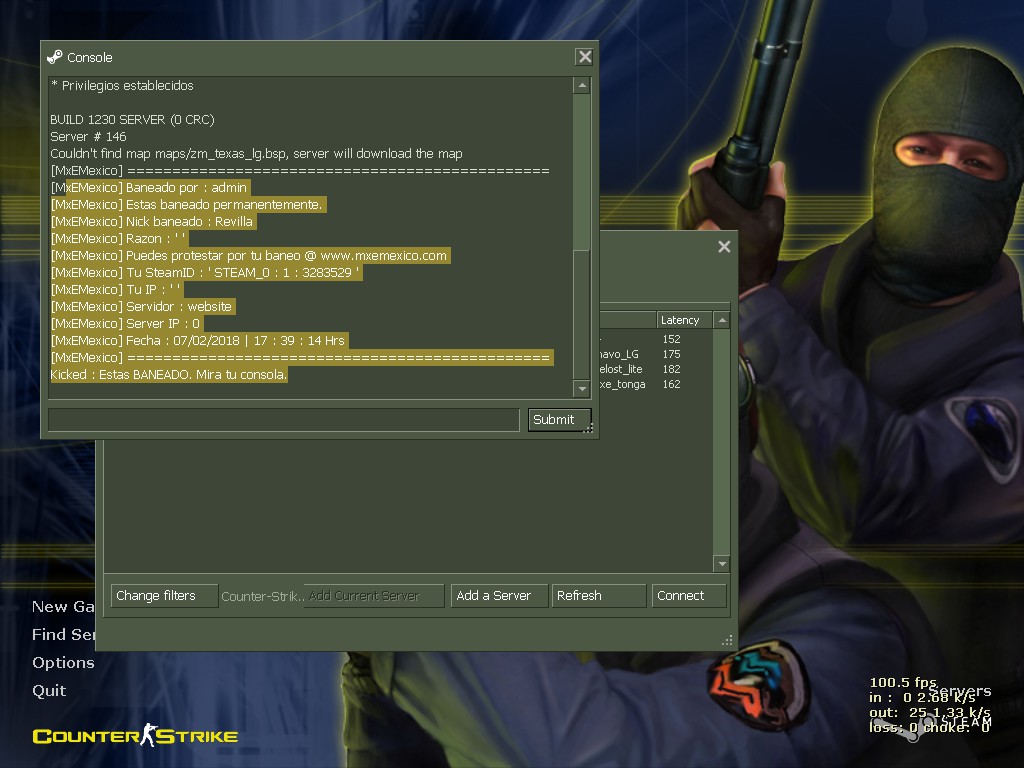Click the disabled Add Current Server button
This screenshot has width=1024, height=768.
(374, 596)
